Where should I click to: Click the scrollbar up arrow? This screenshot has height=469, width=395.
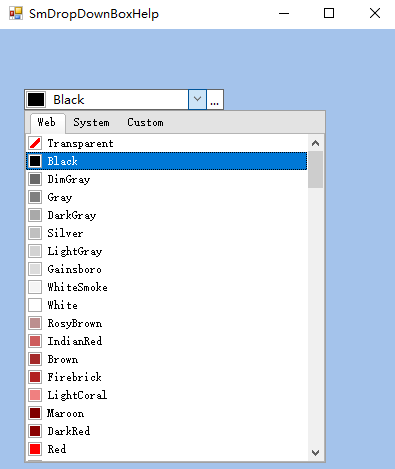(x=315, y=143)
